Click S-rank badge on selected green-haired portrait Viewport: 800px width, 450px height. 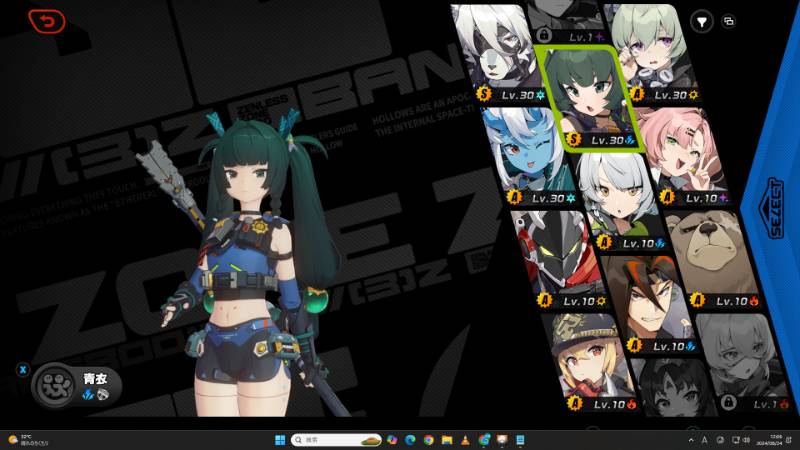tap(574, 139)
